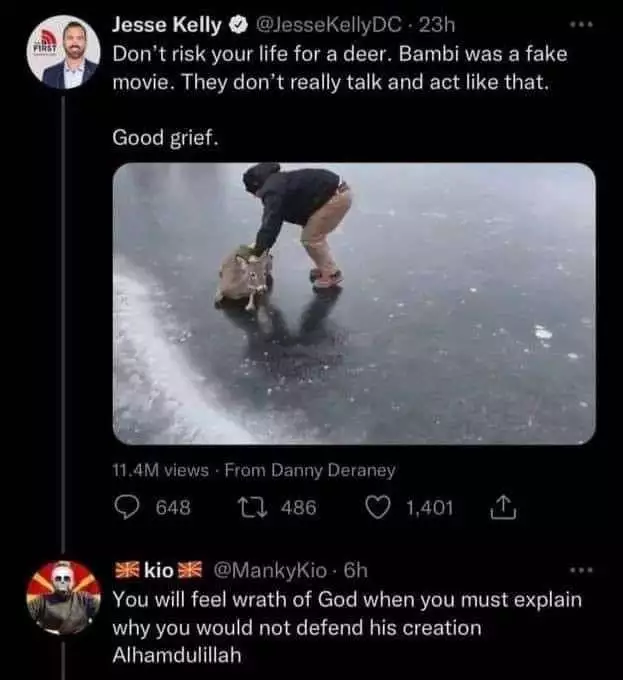Click Jesse Kelly's verified badge
The image size is (623, 680).
click(238, 26)
